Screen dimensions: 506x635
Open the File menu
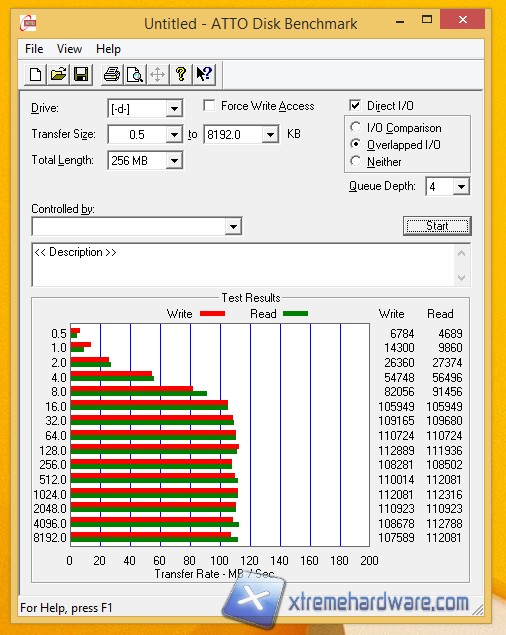tap(34, 49)
